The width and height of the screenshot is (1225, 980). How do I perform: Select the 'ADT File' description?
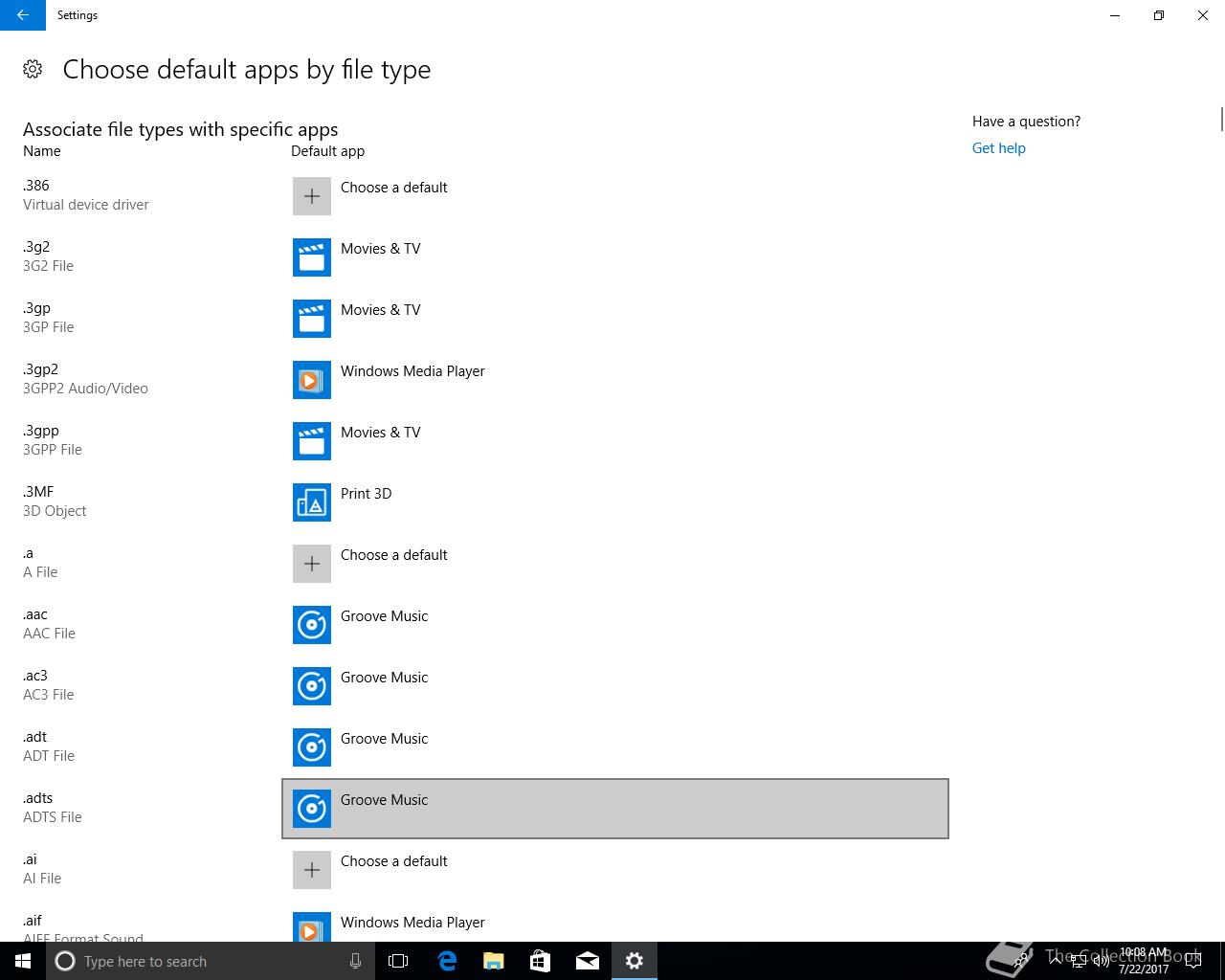(x=49, y=756)
